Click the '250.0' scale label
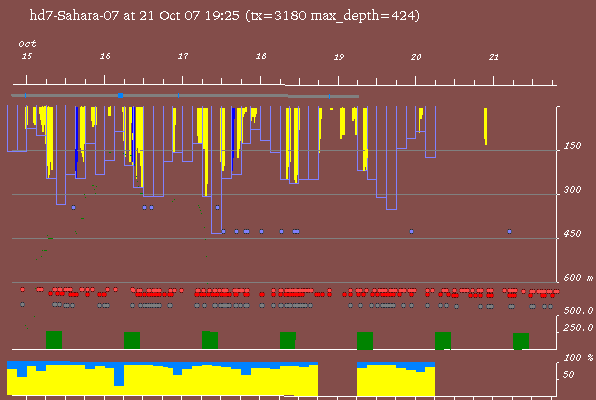Viewport: 596px width, 400px height. click(579, 328)
